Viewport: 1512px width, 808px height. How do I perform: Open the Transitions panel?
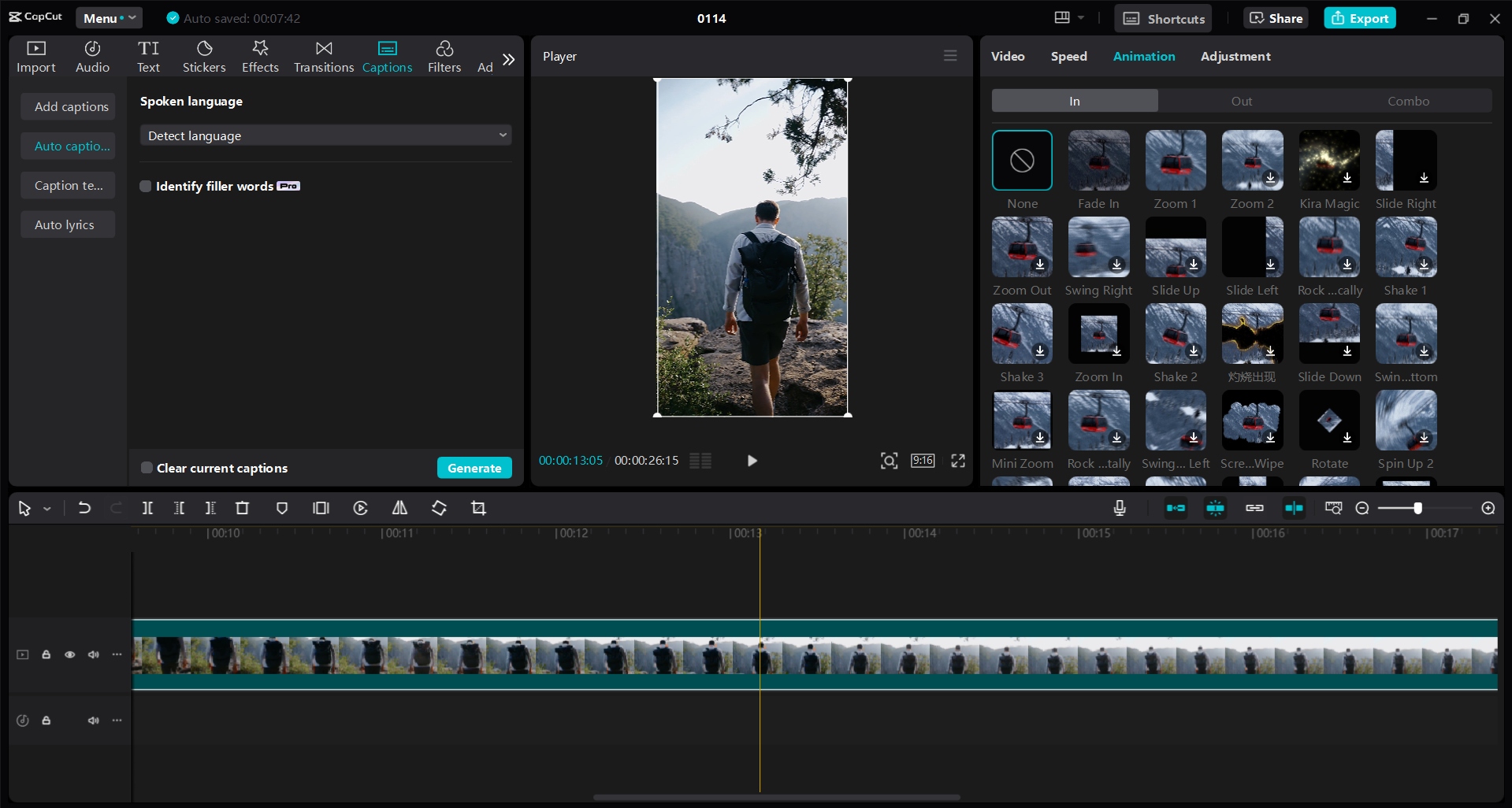tap(323, 56)
